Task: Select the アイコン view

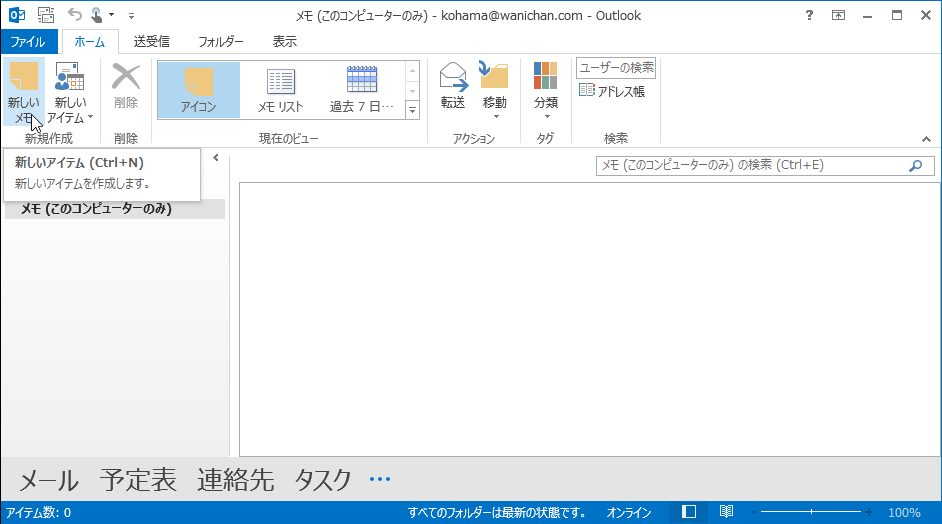Action: coord(199,90)
